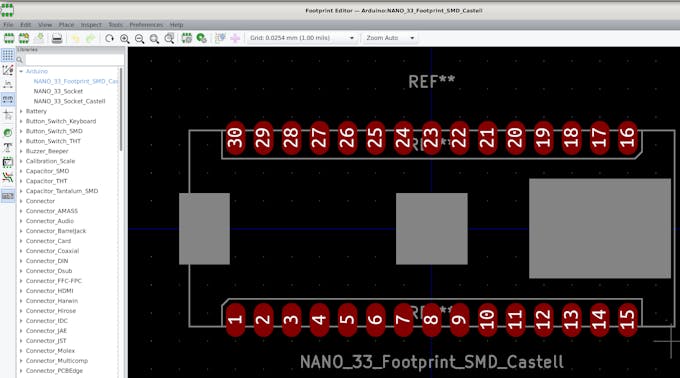Toggle polar coordinates display
Image resolution: width=680 pixels, height=378 pixels.
pyautogui.click(x=8, y=70)
